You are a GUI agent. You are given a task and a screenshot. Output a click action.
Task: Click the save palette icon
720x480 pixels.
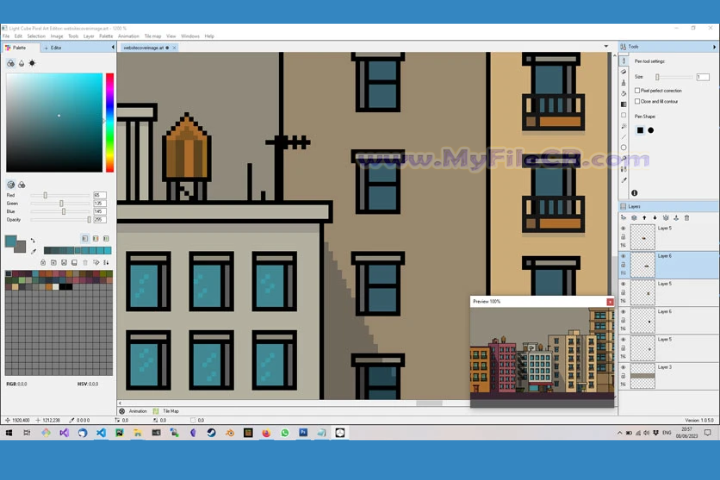64,263
